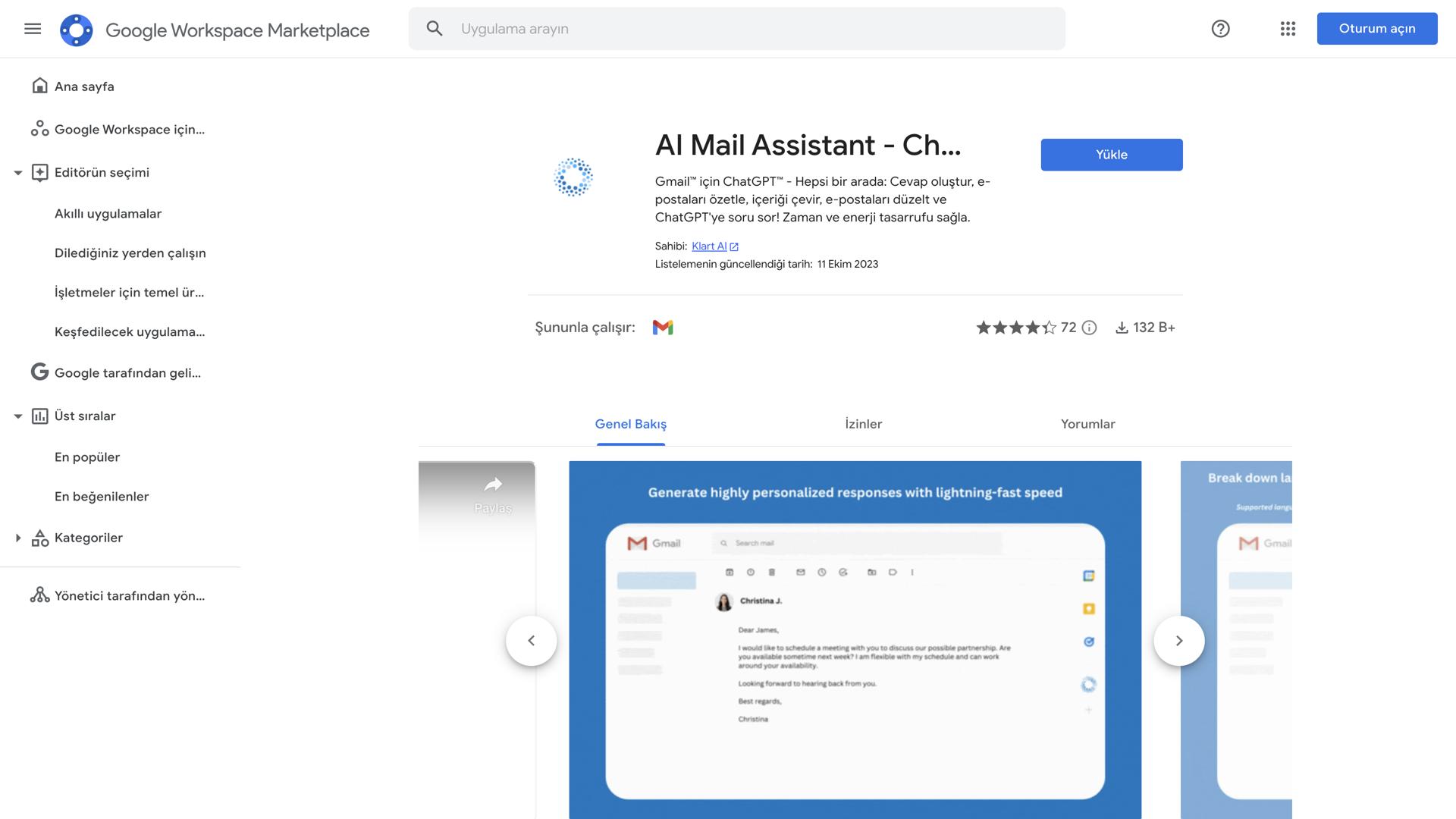1456x819 pixels.
Task: Click the Google Workspace Marketplace logo
Action: 76,30
